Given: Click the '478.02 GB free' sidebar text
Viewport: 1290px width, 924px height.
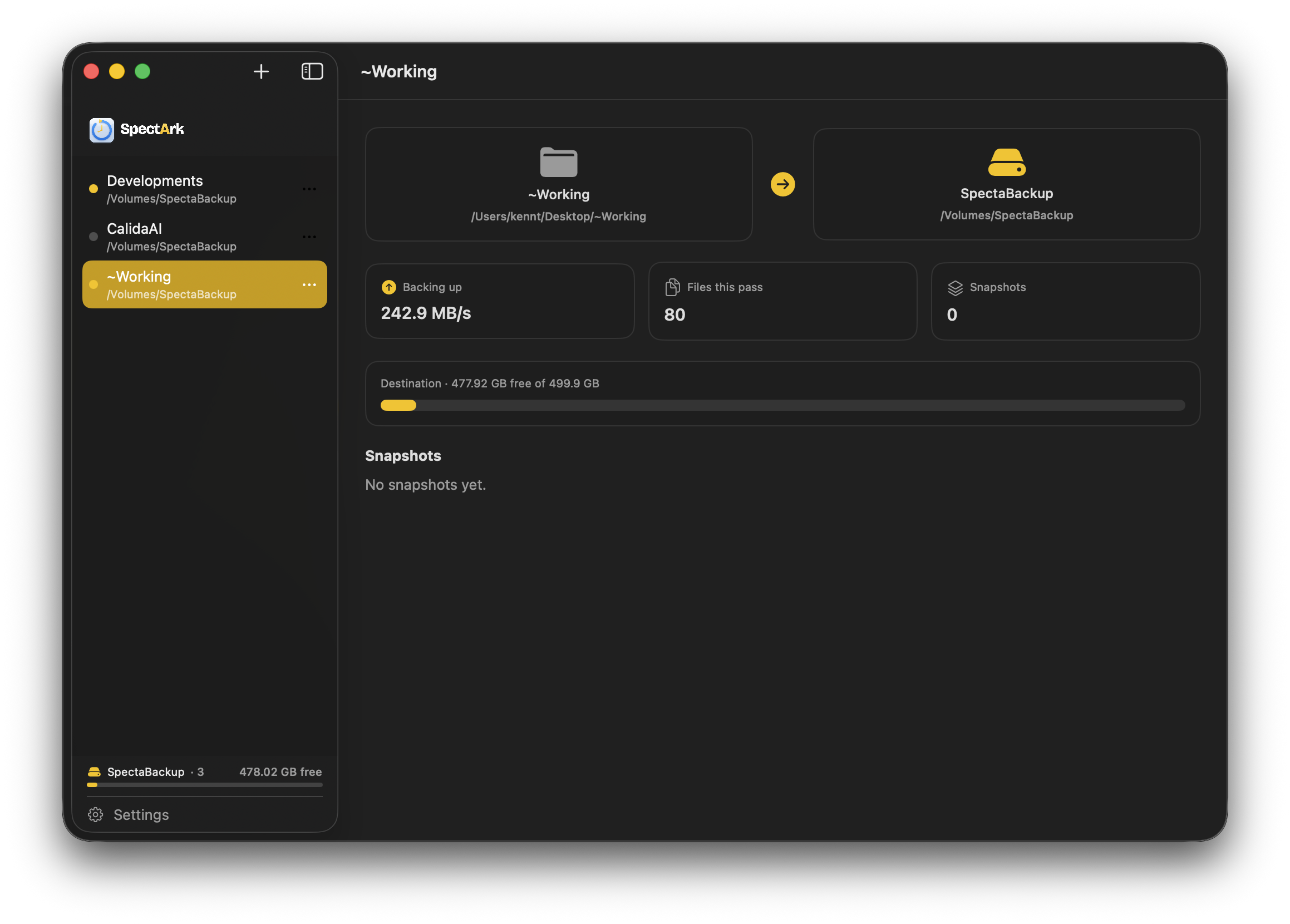Looking at the screenshot, I should pyautogui.click(x=280, y=772).
